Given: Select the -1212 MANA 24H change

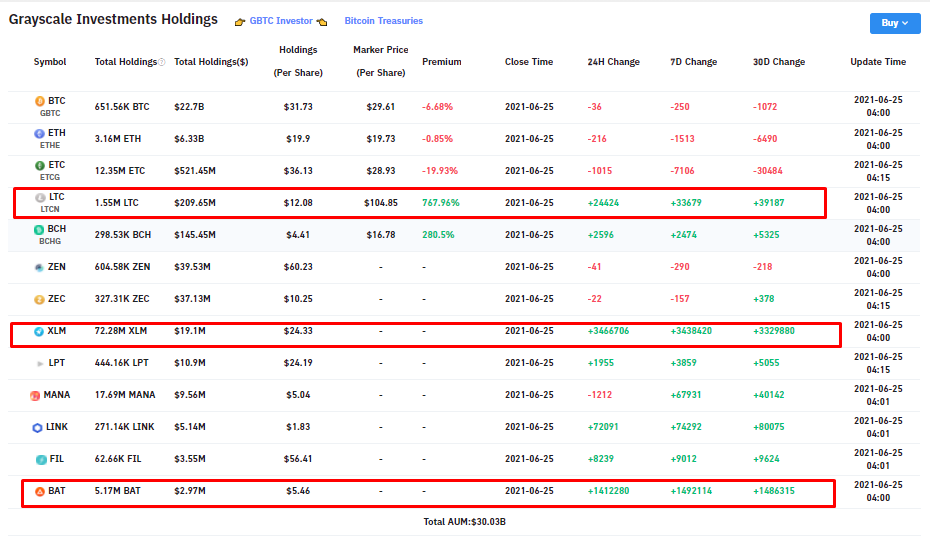Looking at the screenshot, I should pos(600,395).
